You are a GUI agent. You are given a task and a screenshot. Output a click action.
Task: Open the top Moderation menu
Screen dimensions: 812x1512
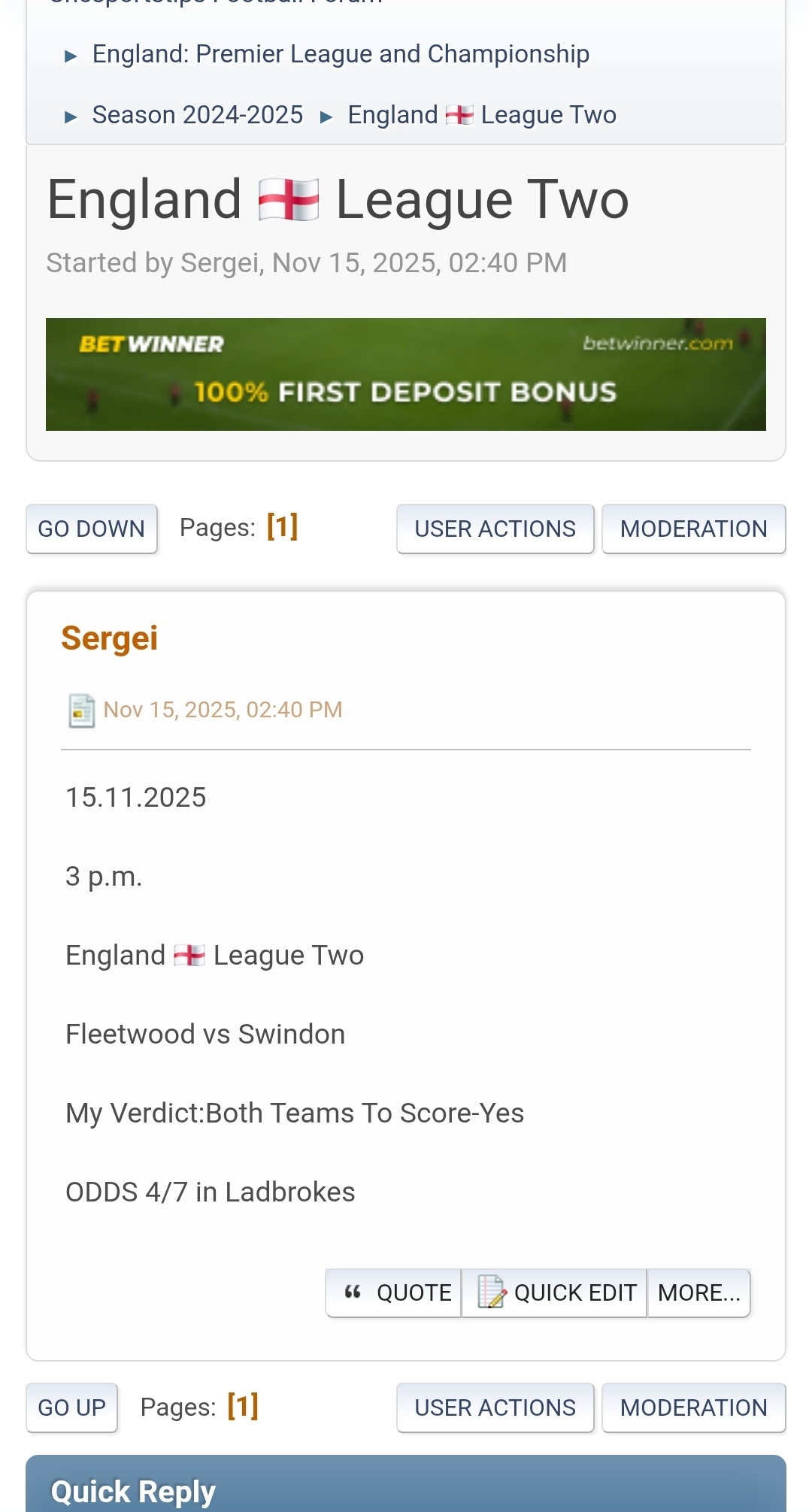coord(693,529)
